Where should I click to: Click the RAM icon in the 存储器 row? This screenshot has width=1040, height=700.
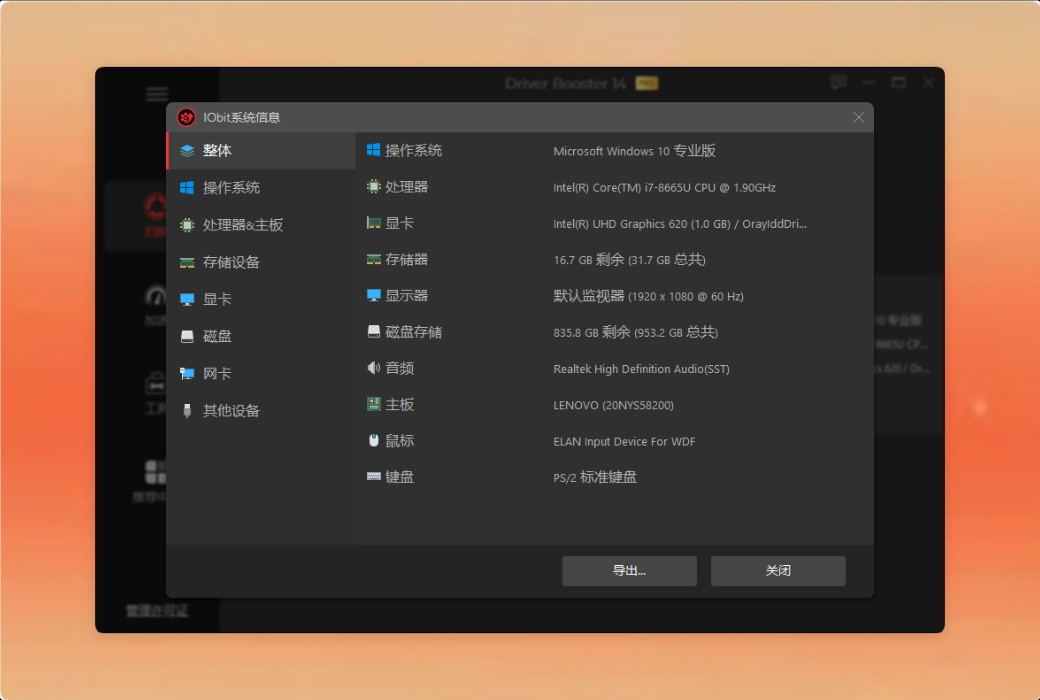tap(373, 259)
